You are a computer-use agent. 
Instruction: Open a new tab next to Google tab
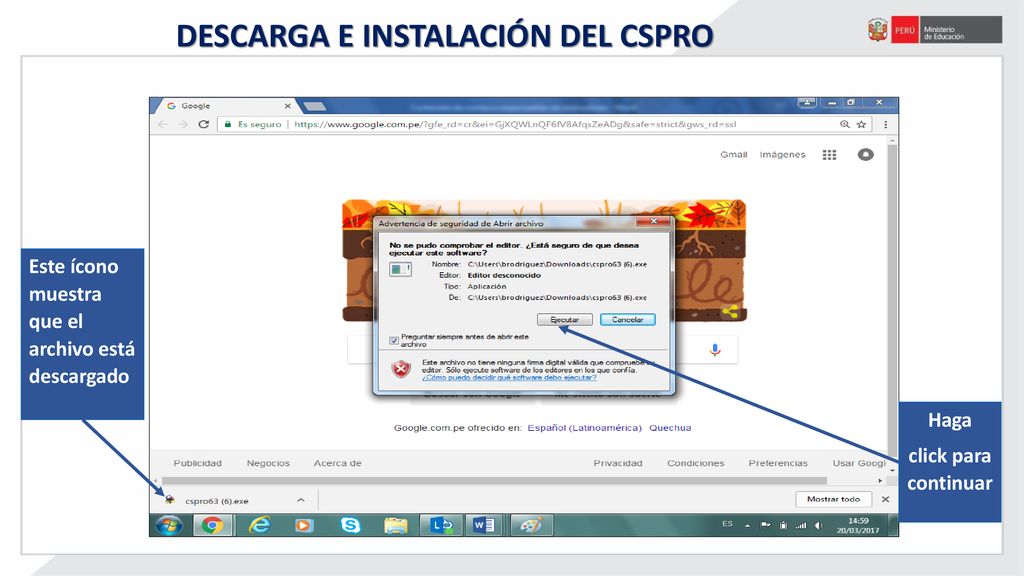(x=315, y=106)
